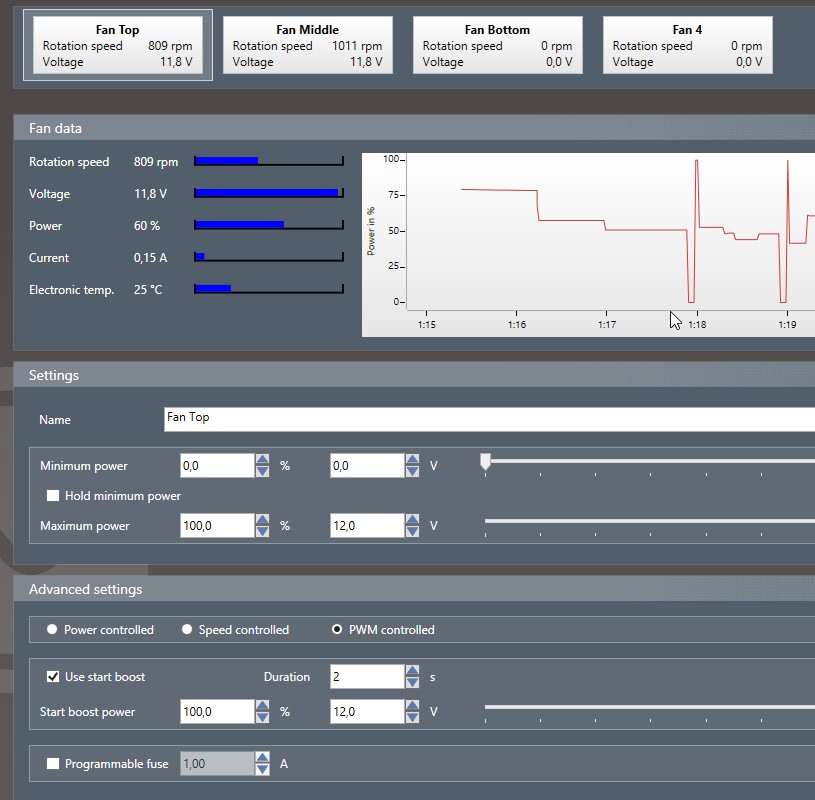This screenshot has height=800, width=815.
Task: Decrease Start boost power percent with down arrow
Action: (262, 717)
